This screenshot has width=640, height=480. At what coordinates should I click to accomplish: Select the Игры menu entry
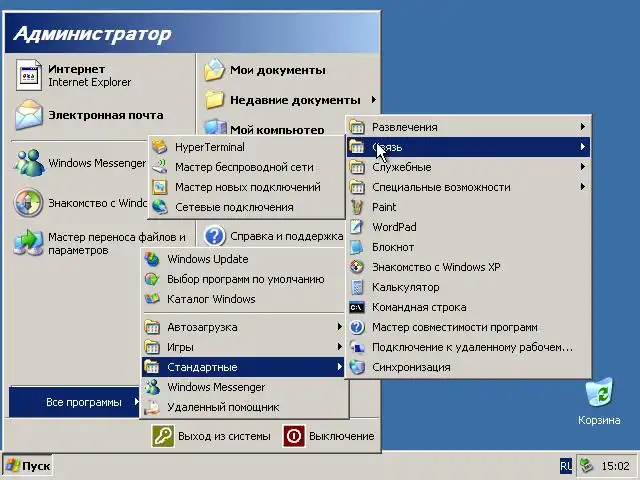click(x=243, y=347)
